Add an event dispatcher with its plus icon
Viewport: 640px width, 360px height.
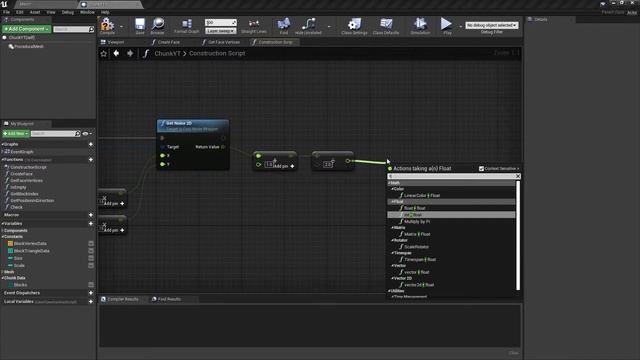(x=91, y=293)
